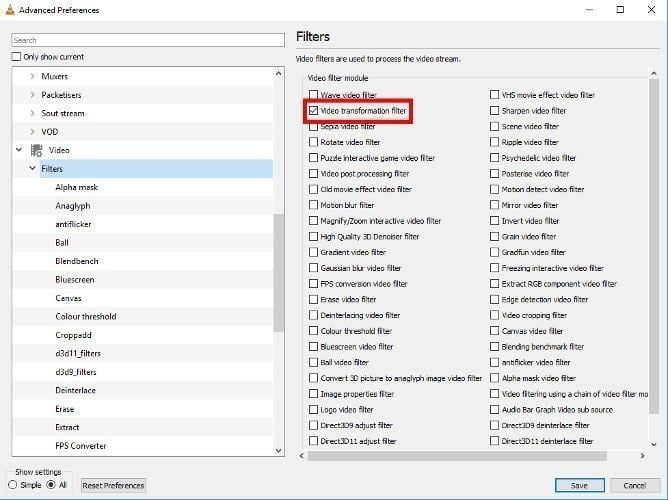Enable the Edge detection video filter
This screenshot has height=500, width=668.
point(494,299)
